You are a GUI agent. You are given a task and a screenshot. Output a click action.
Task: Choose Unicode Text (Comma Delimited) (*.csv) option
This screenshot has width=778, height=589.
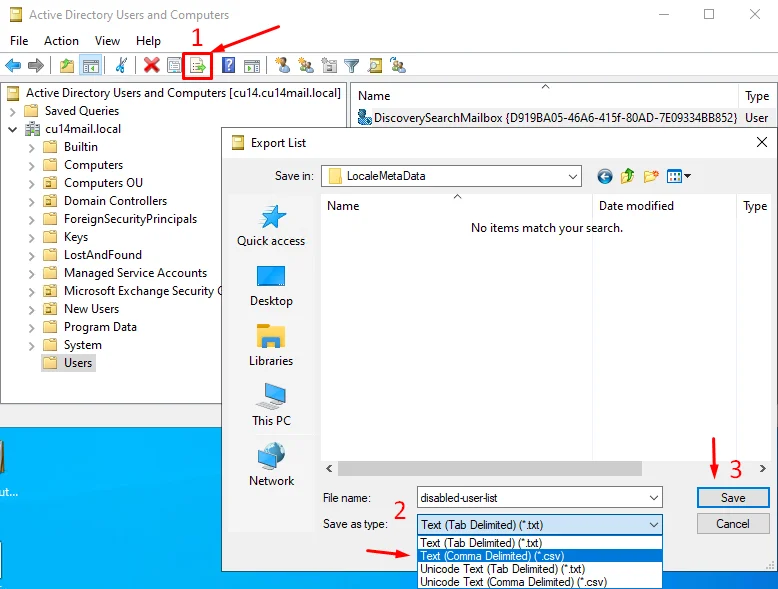pos(540,582)
